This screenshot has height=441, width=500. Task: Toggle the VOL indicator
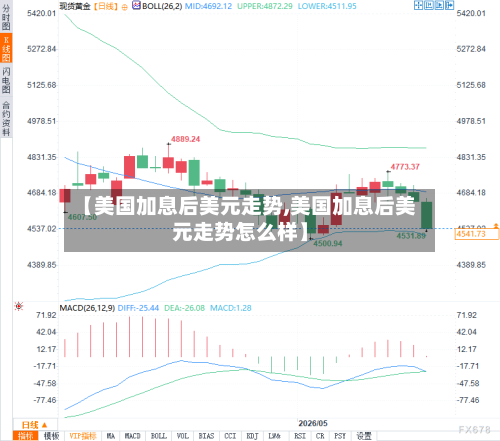182,436
